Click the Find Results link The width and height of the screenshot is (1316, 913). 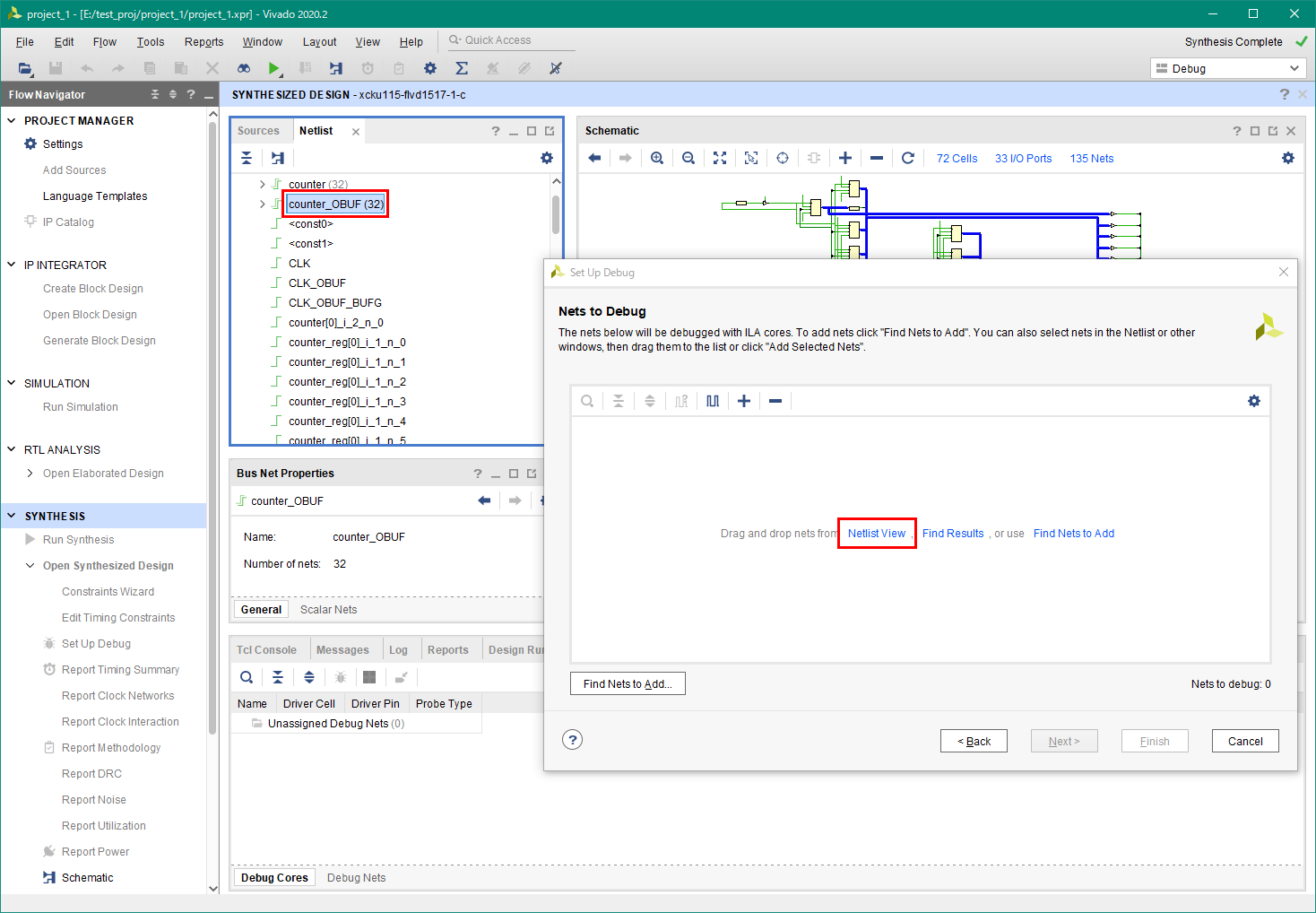953,533
